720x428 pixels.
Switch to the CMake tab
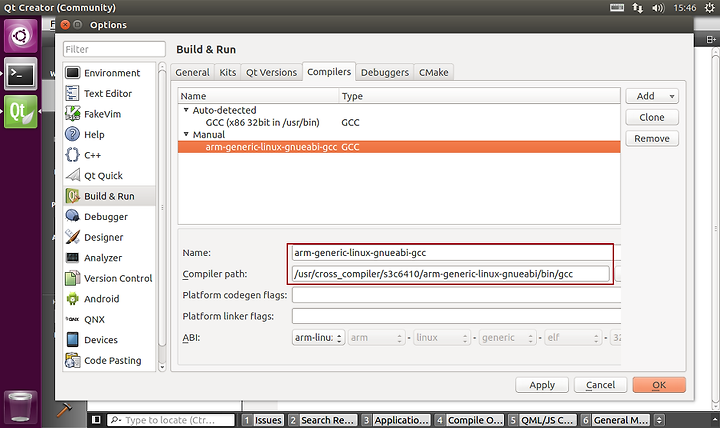point(433,73)
